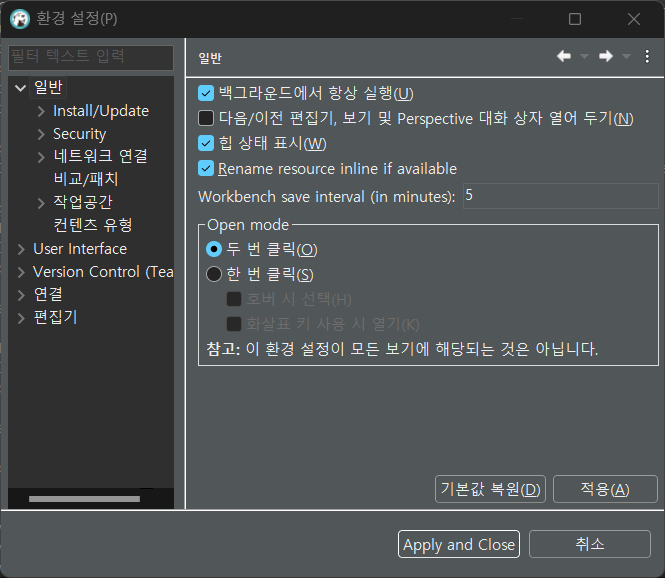Click the Workbench save interval field
This screenshot has width=665, height=578.
[560, 196]
